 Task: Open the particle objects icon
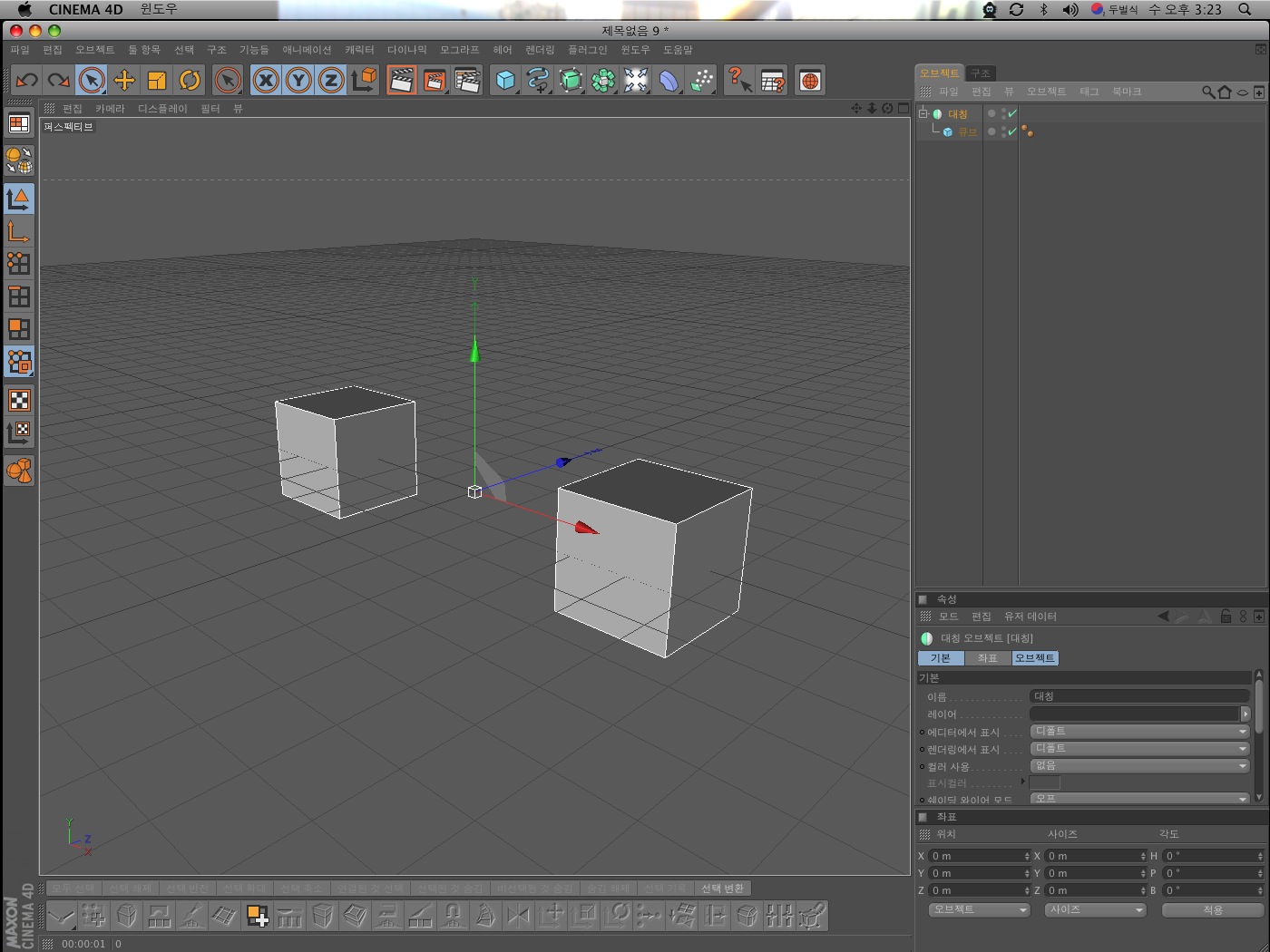[x=701, y=81]
